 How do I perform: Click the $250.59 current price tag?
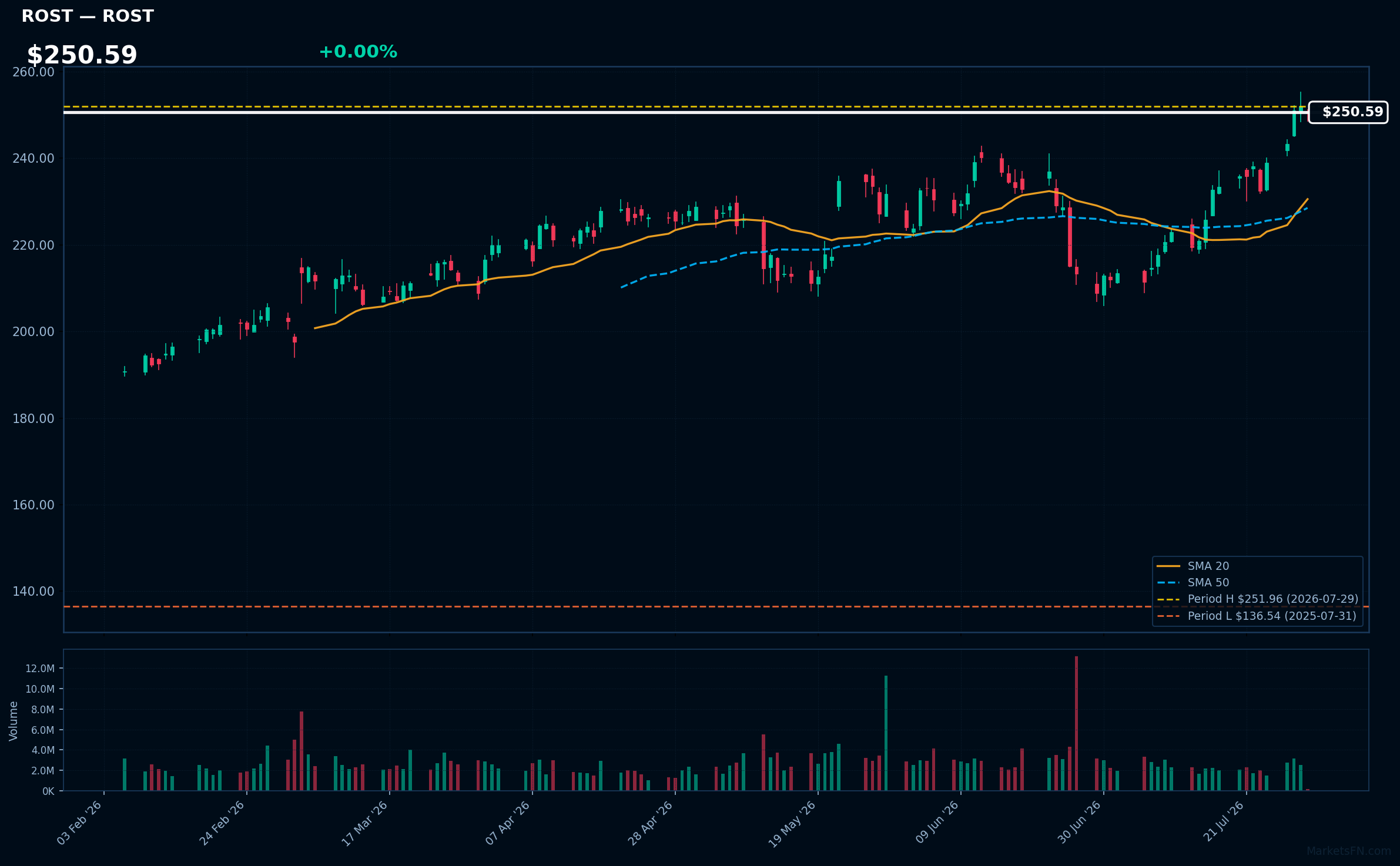[1348, 112]
